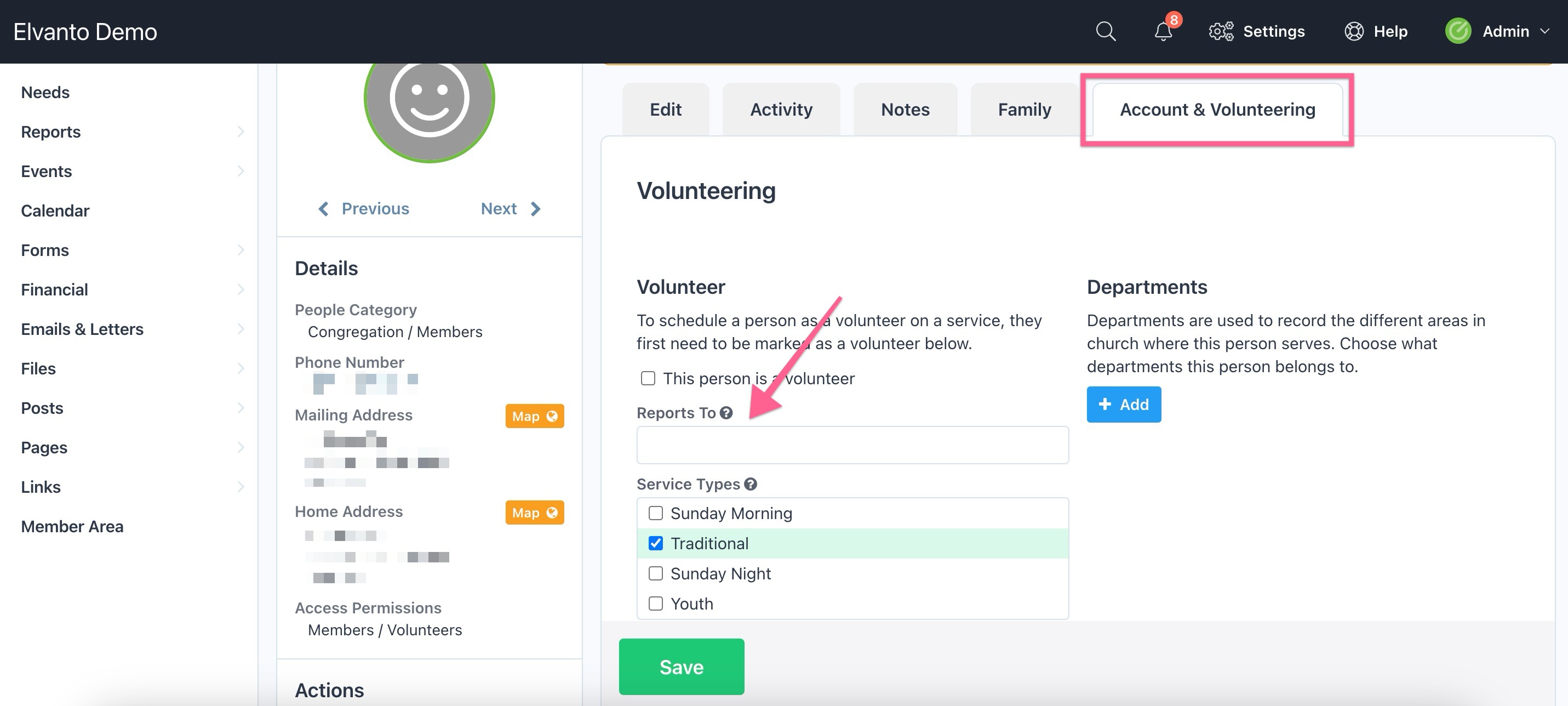
Task: Switch to the Edit tab
Action: point(665,109)
